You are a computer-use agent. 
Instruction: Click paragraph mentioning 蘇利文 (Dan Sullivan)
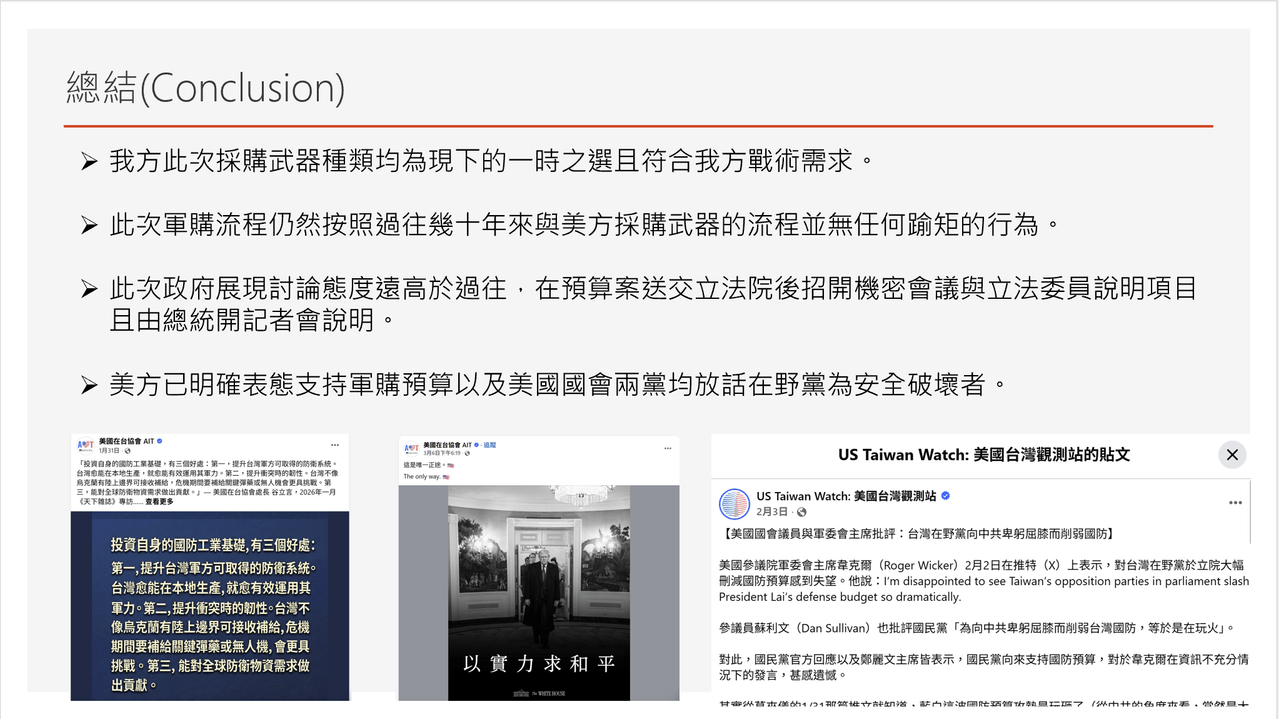[978, 628]
